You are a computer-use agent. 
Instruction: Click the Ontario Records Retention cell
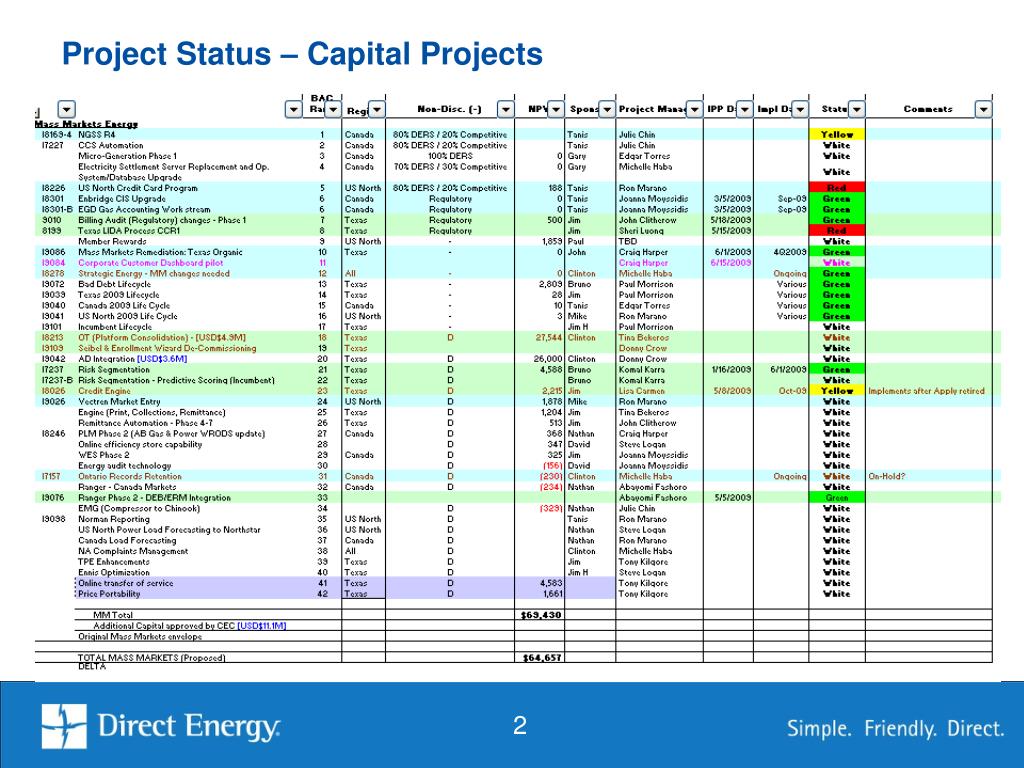[130, 476]
